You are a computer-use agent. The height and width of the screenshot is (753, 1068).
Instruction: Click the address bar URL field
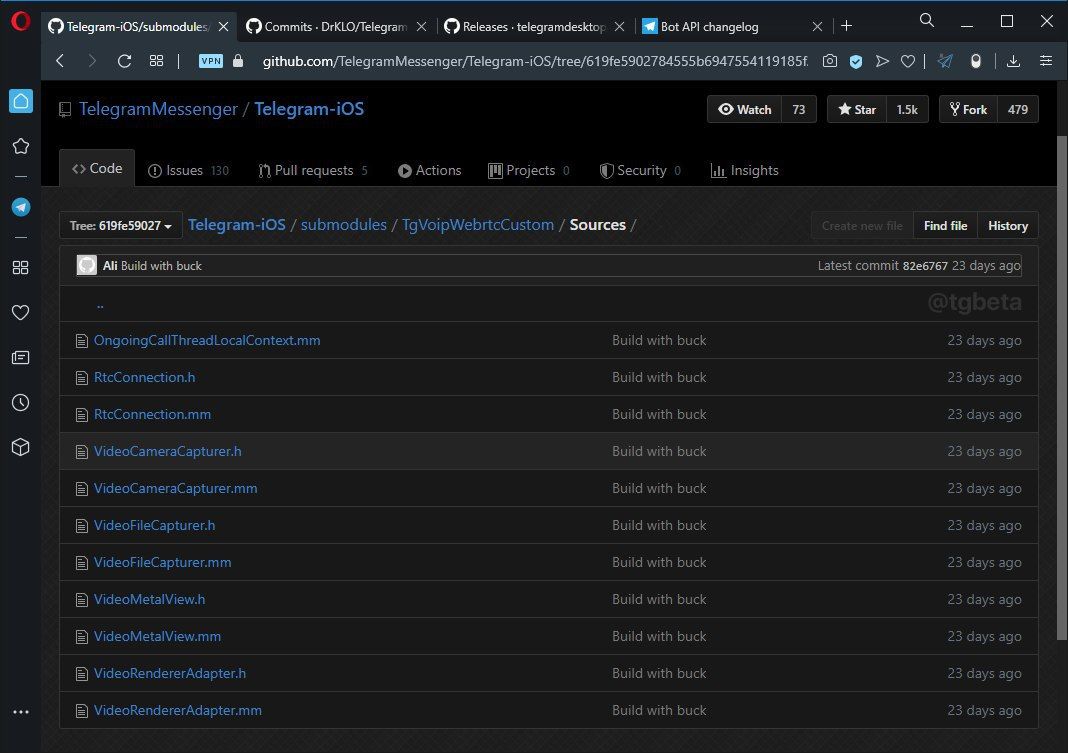click(530, 61)
